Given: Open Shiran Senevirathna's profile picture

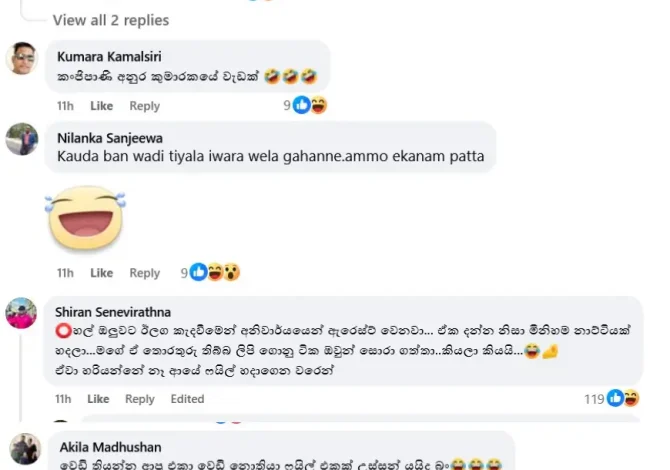Looking at the screenshot, I should [x=21, y=313].
